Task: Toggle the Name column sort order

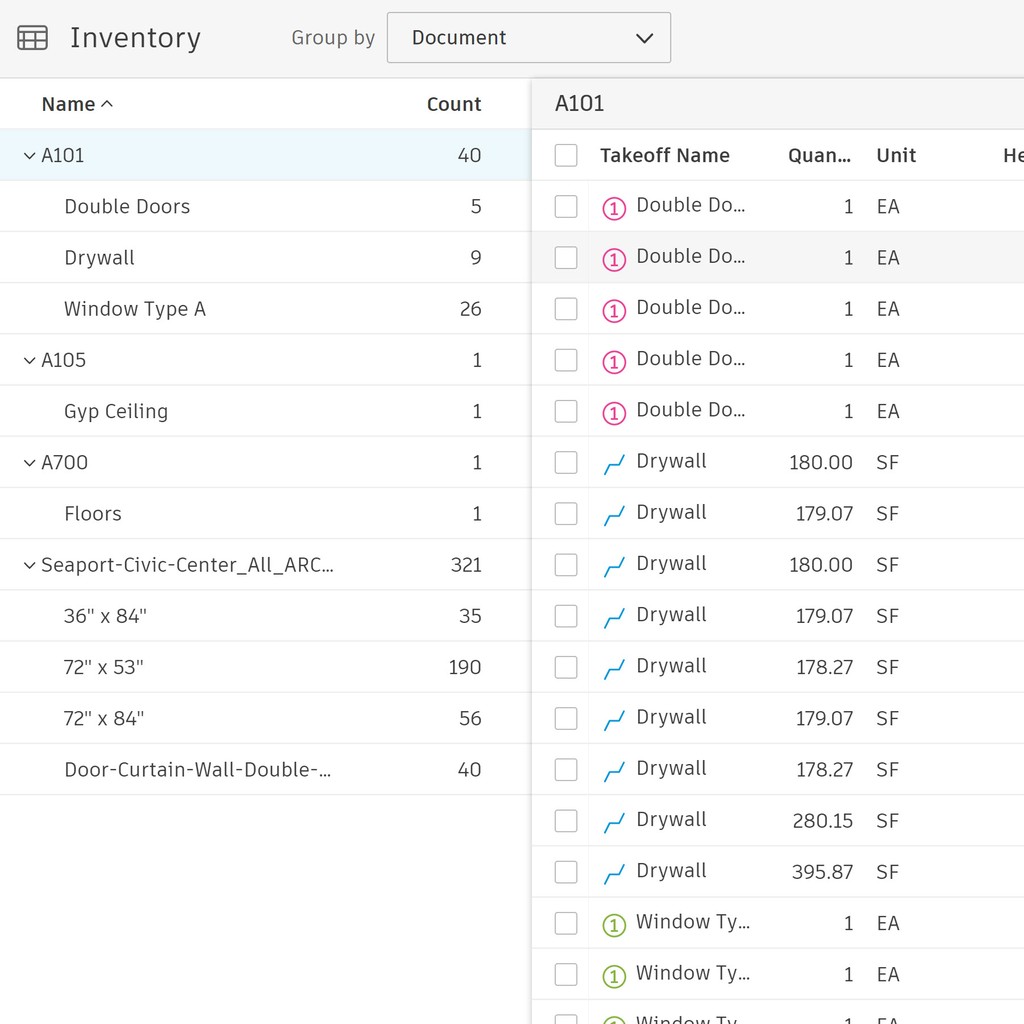Action: click(76, 103)
